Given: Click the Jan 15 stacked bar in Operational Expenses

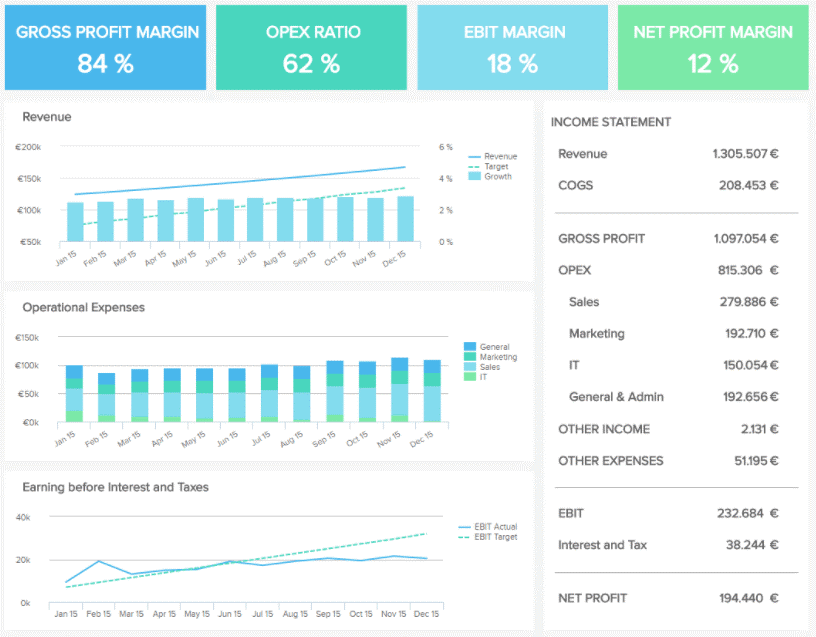Looking at the screenshot, I should pos(74,393).
